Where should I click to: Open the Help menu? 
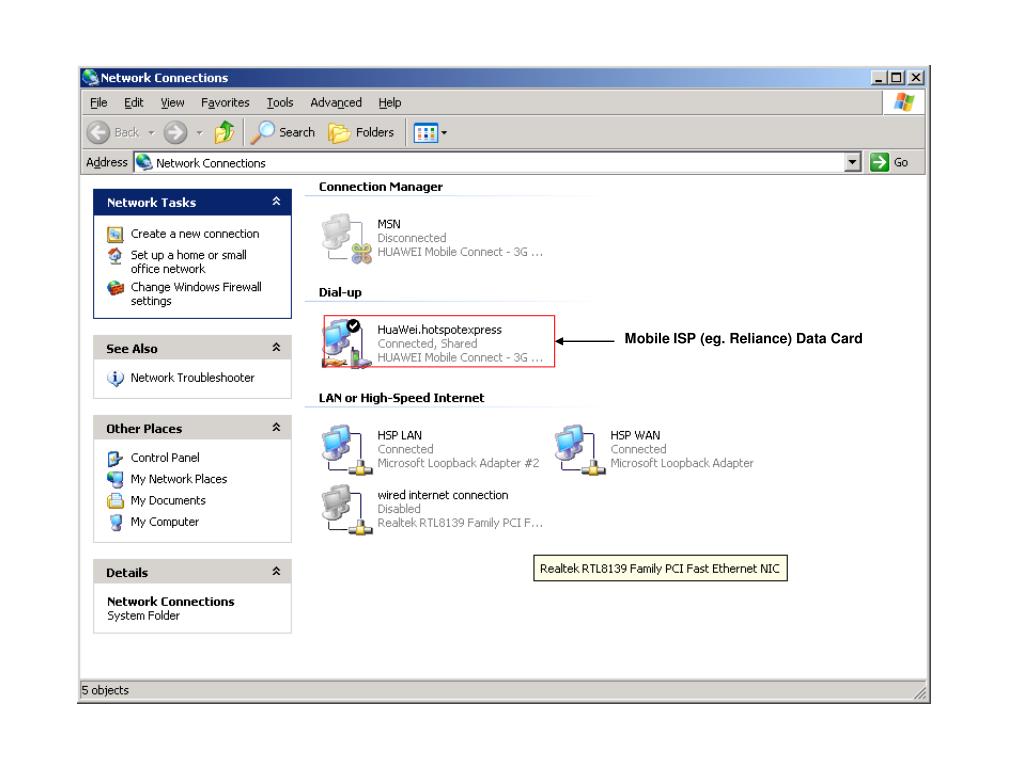coord(390,103)
